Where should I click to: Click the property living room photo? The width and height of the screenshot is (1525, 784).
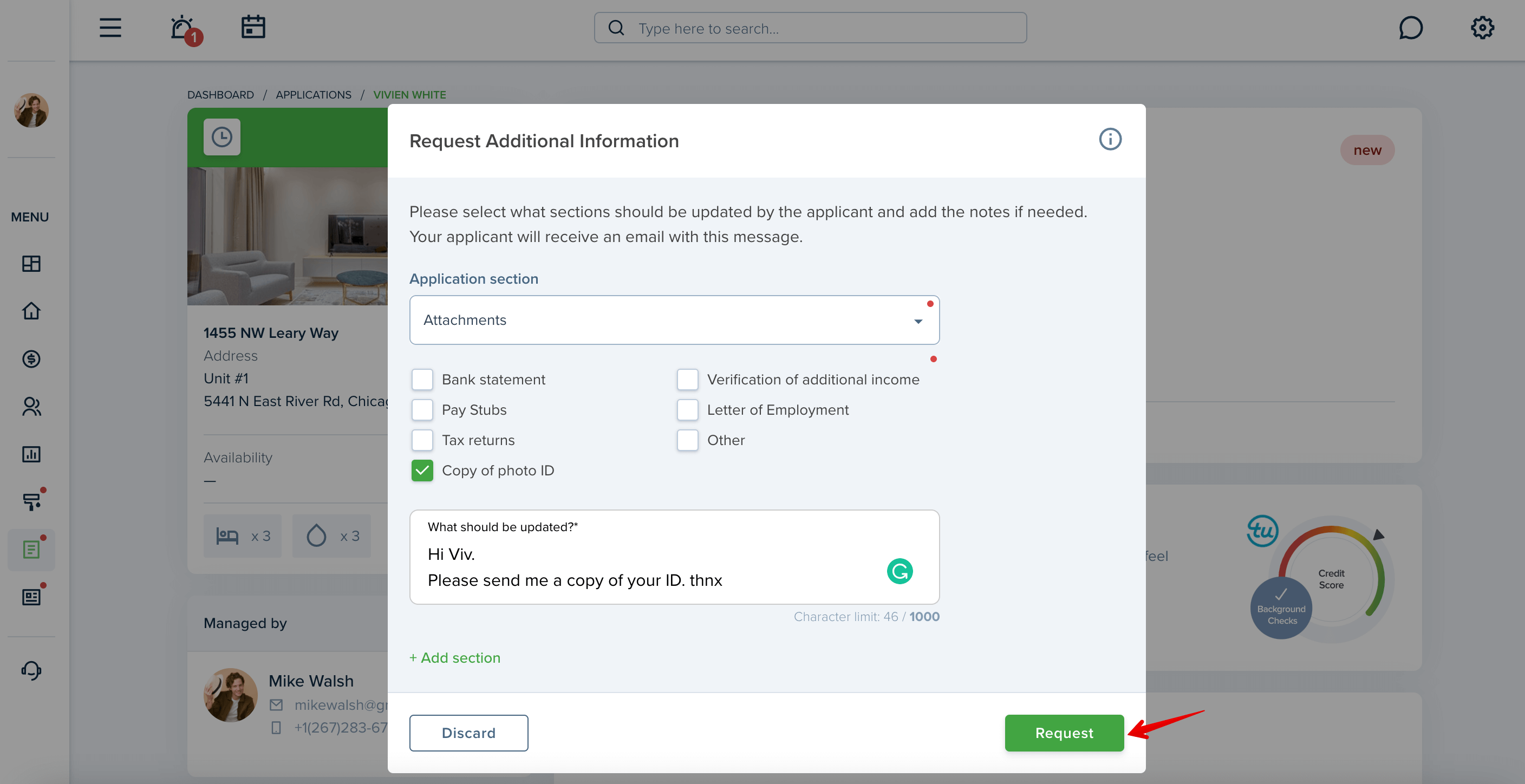[x=288, y=236]
